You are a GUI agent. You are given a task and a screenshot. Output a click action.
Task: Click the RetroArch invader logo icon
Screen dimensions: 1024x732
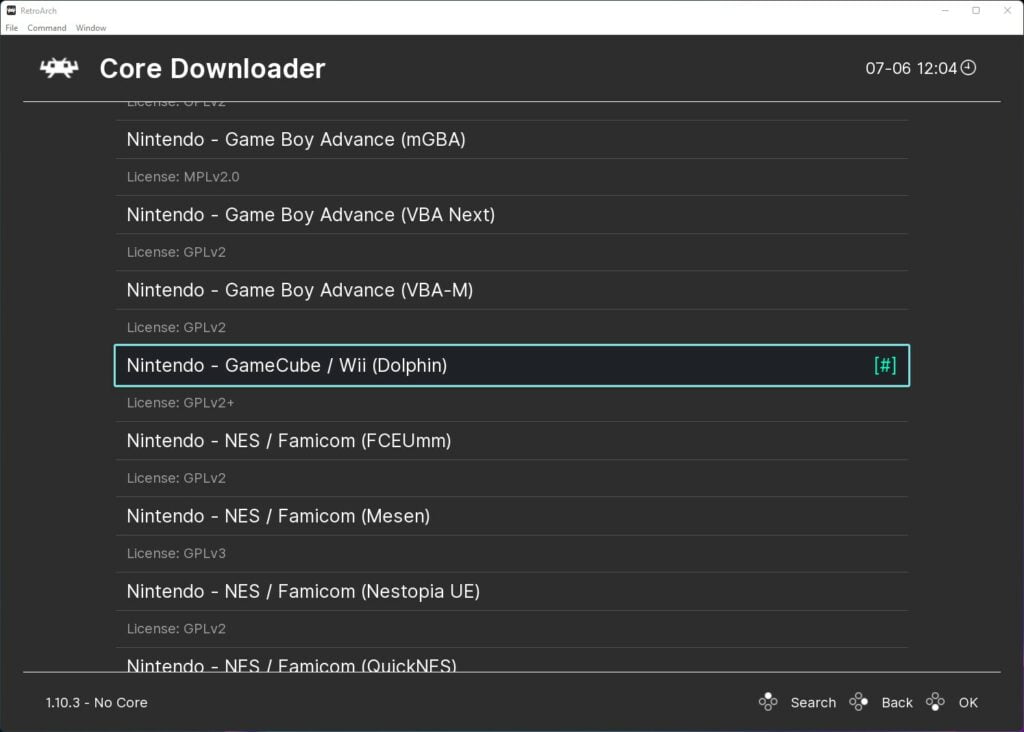[x=59, y=68]
